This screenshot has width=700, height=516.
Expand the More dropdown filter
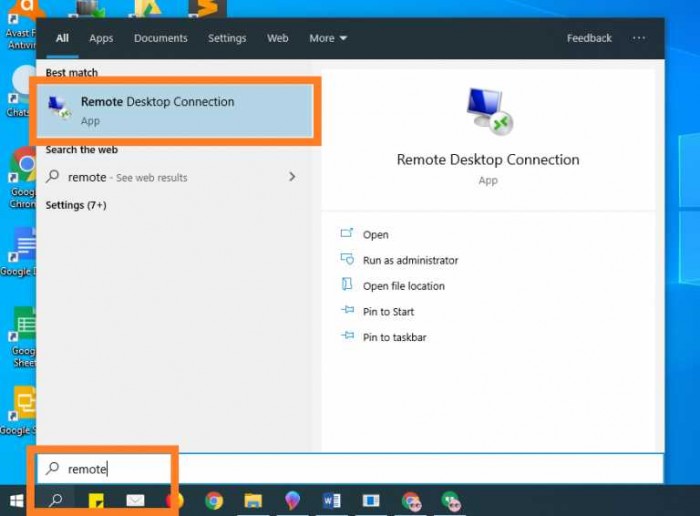(328, 38)
